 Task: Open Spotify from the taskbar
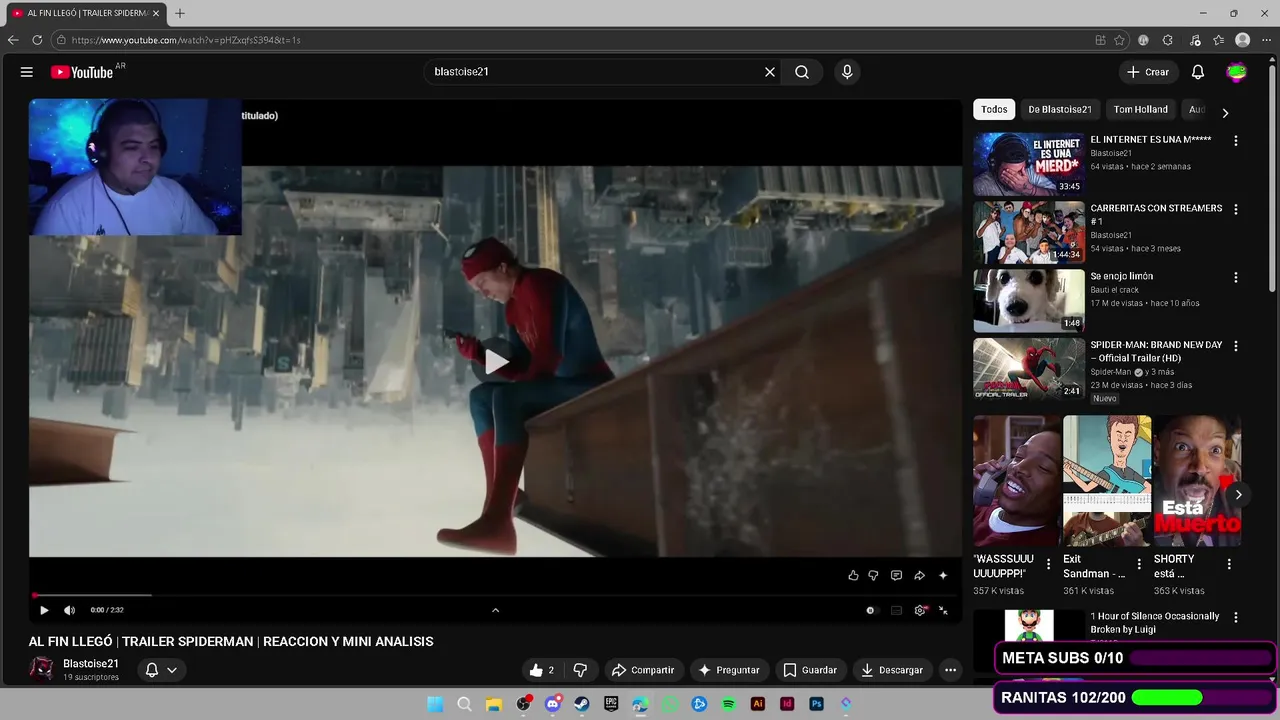tap(728, 704)
